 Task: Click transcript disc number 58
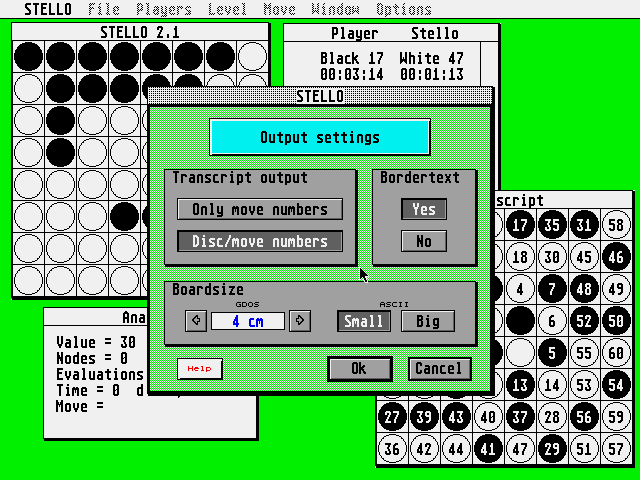click(616, 225)
